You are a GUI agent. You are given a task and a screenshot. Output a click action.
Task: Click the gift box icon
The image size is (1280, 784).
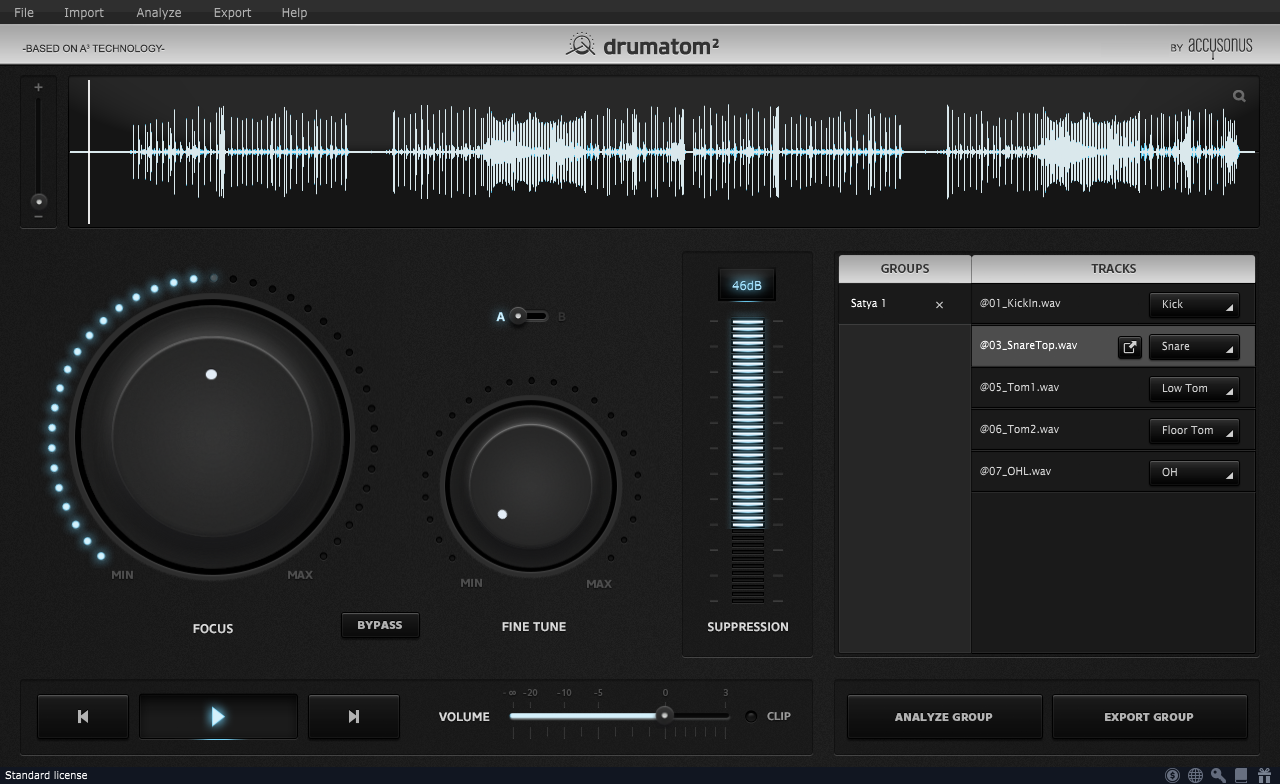1263,775
